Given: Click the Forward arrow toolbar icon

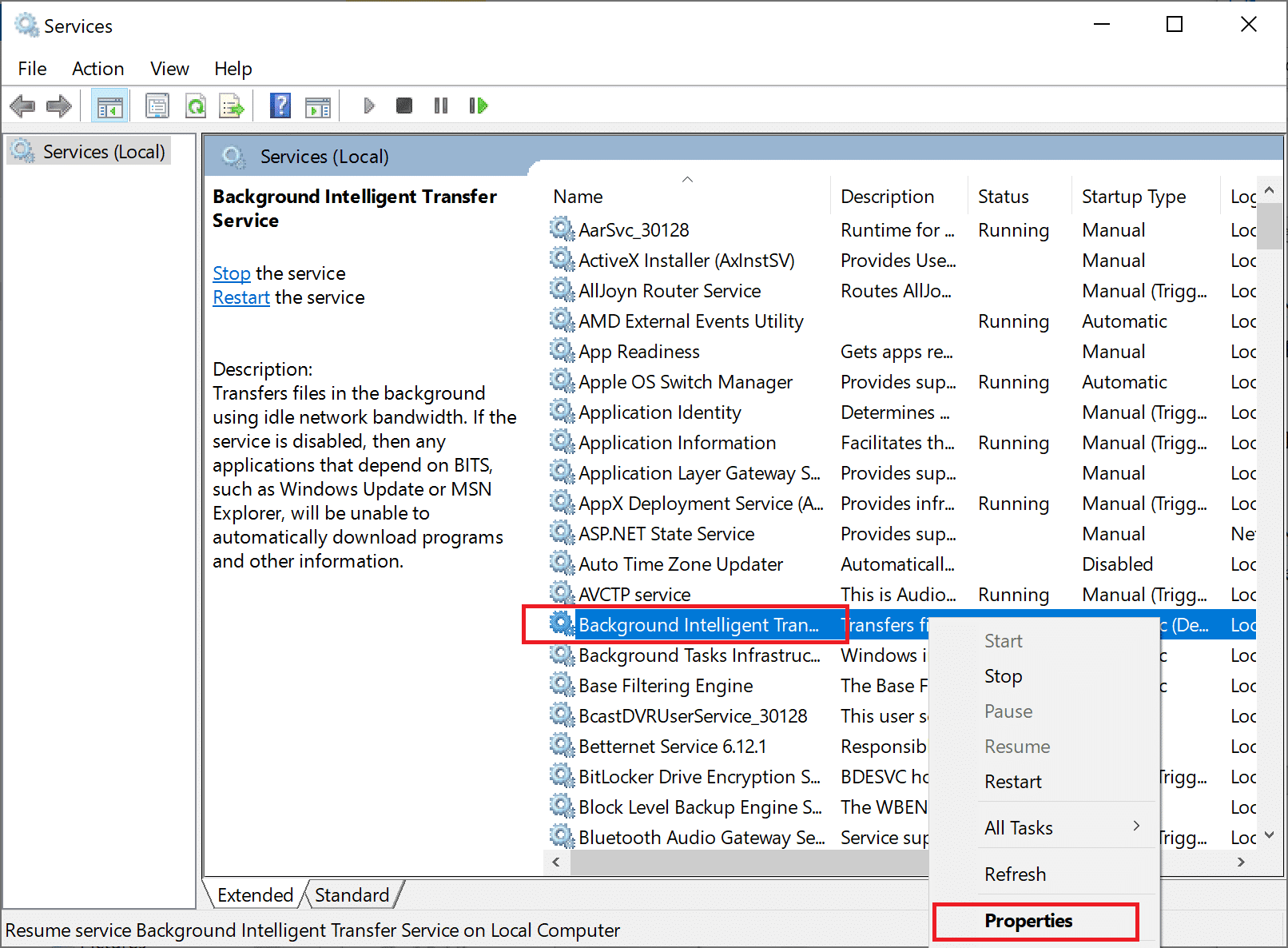Looking at the screenshot, I should tap(59, 106).
